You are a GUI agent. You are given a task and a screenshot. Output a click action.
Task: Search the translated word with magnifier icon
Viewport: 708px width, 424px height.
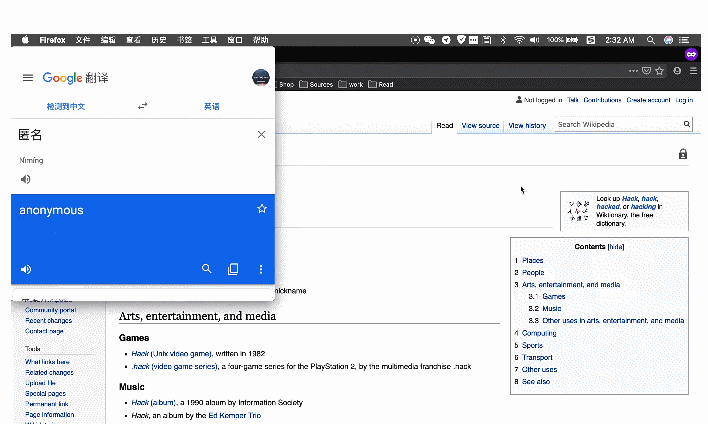(x=207, y=269)
